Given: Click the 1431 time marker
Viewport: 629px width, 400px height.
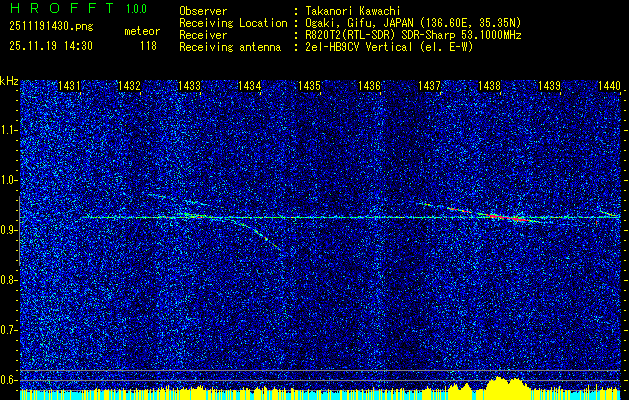Looking at the screenshot, I should [x=69, y=86].
